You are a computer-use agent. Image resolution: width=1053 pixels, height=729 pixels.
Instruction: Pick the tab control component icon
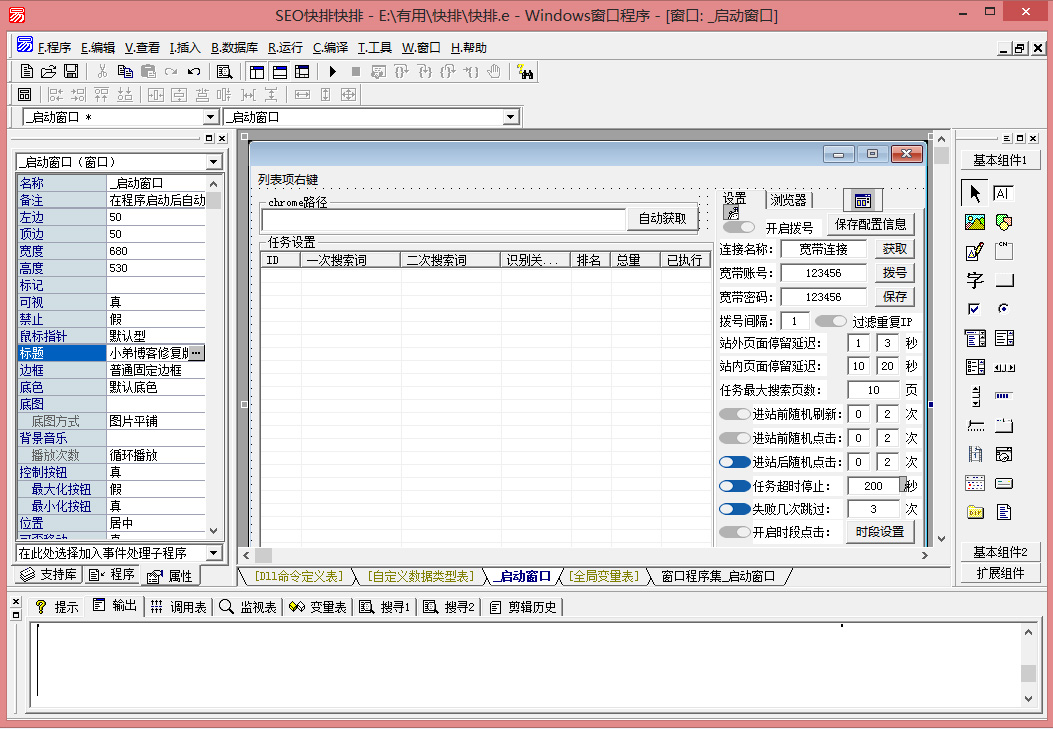[1004, 425]
